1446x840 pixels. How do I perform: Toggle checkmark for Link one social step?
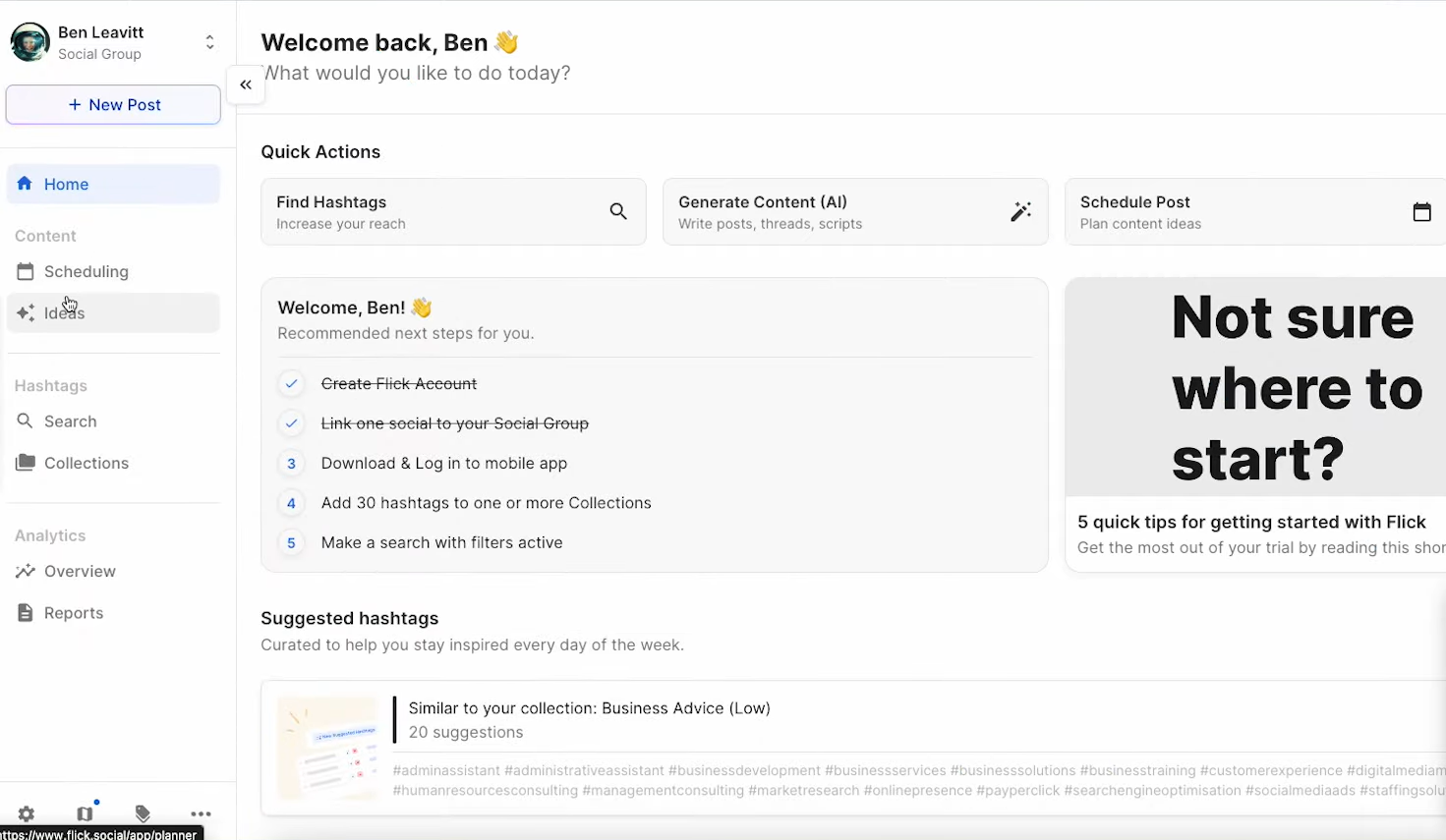coord(291,423)
